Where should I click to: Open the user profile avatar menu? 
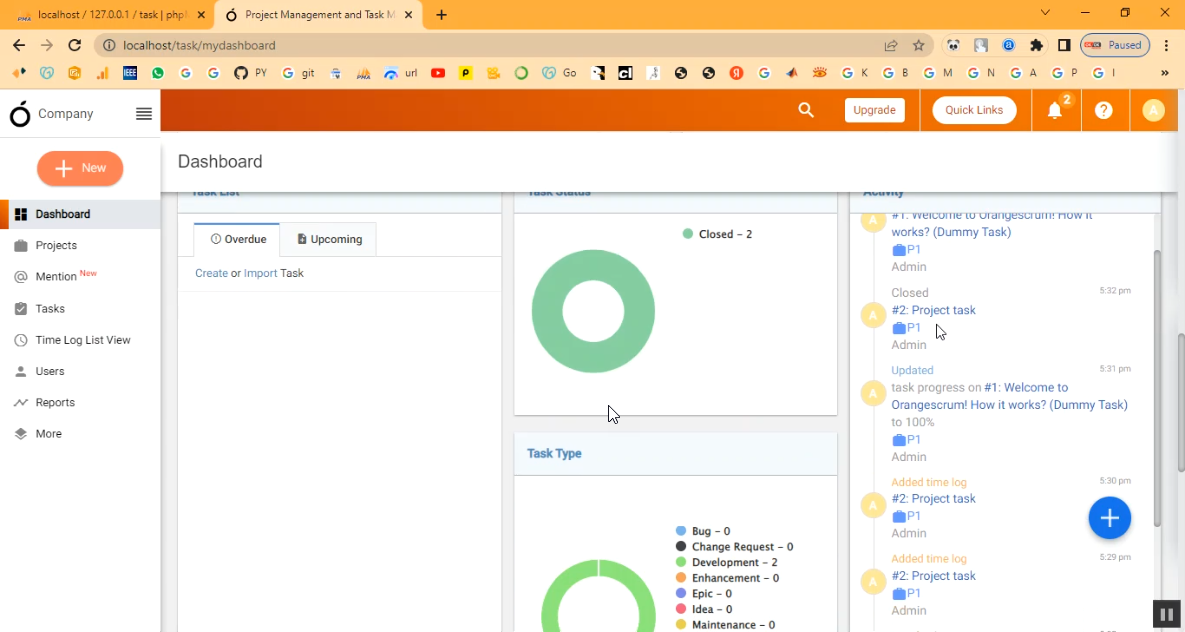1153,110
